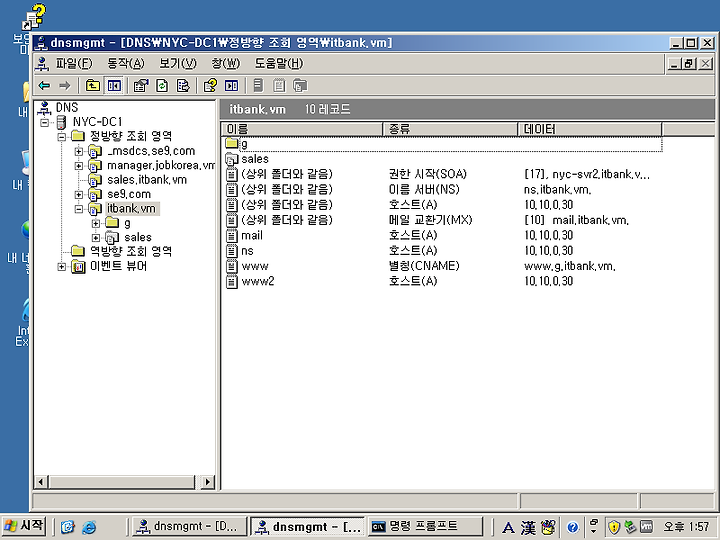The width and height of the screenshot is (720, 540).
Task: Collapse the 정방향 조회 영역 folder
Action: pyautogui.click(x=62, y=136)
